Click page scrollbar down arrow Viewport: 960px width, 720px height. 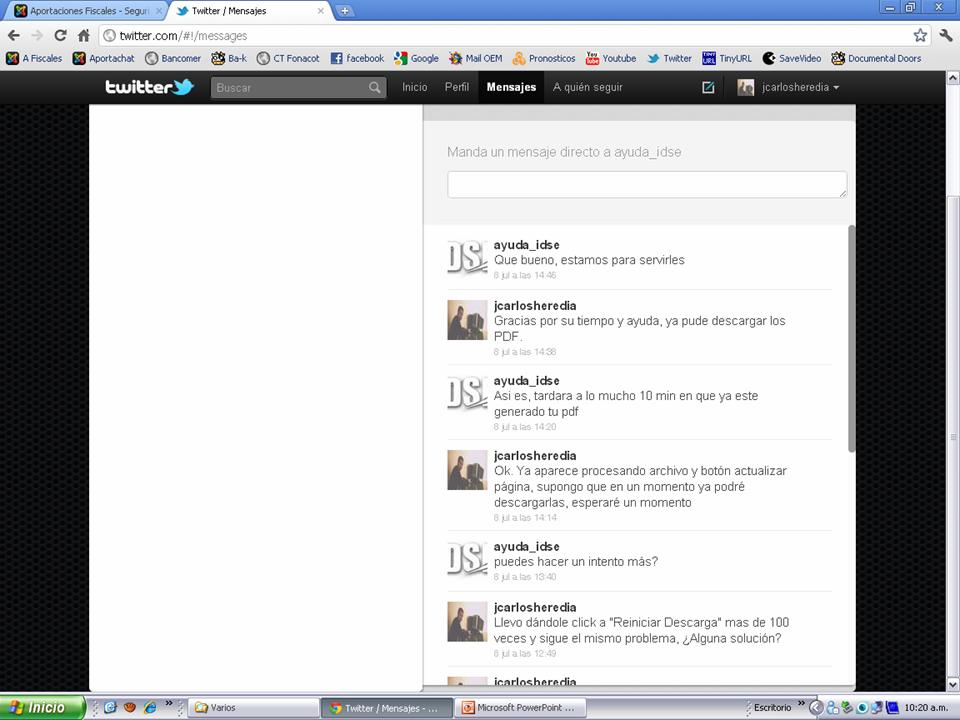point(953,684)
